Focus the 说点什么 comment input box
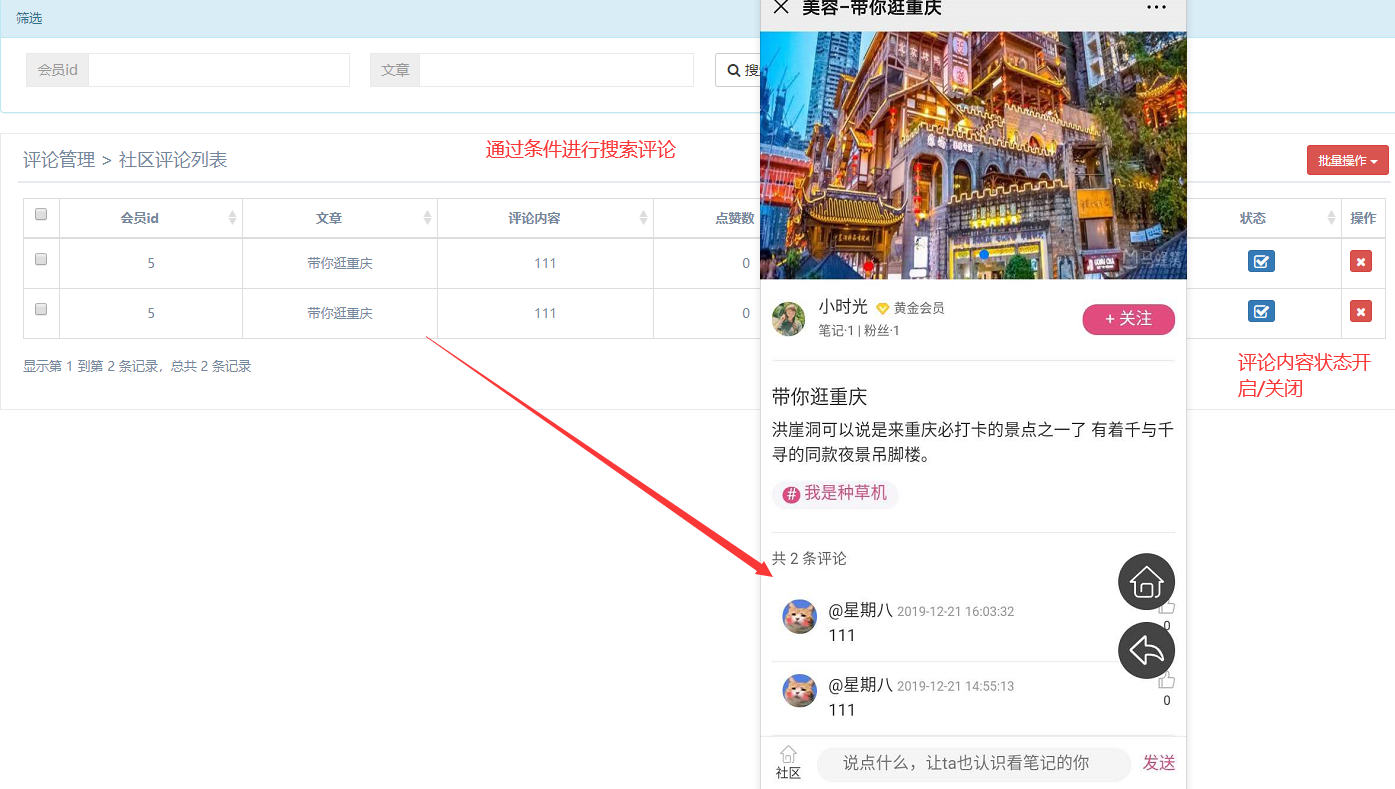Screen dimensions: 1395x789 click(x=974, y=763)
